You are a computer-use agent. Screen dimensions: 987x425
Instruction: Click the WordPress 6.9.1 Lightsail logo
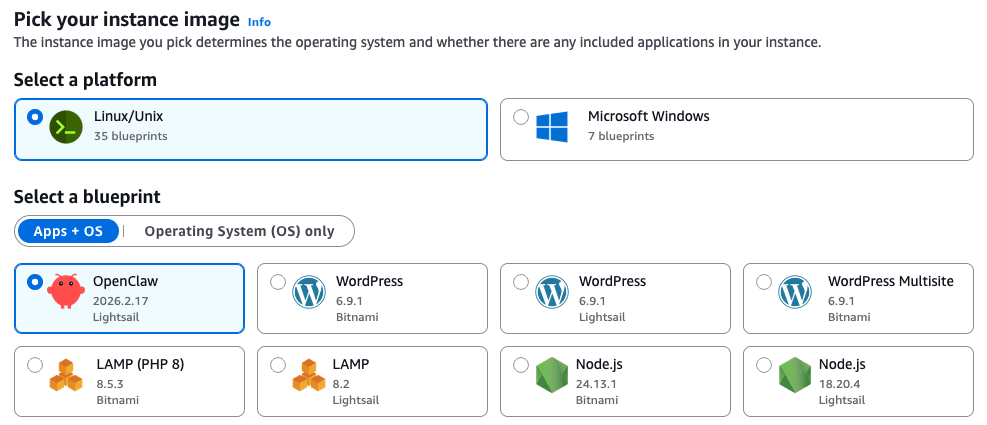[x=552, y=292]
